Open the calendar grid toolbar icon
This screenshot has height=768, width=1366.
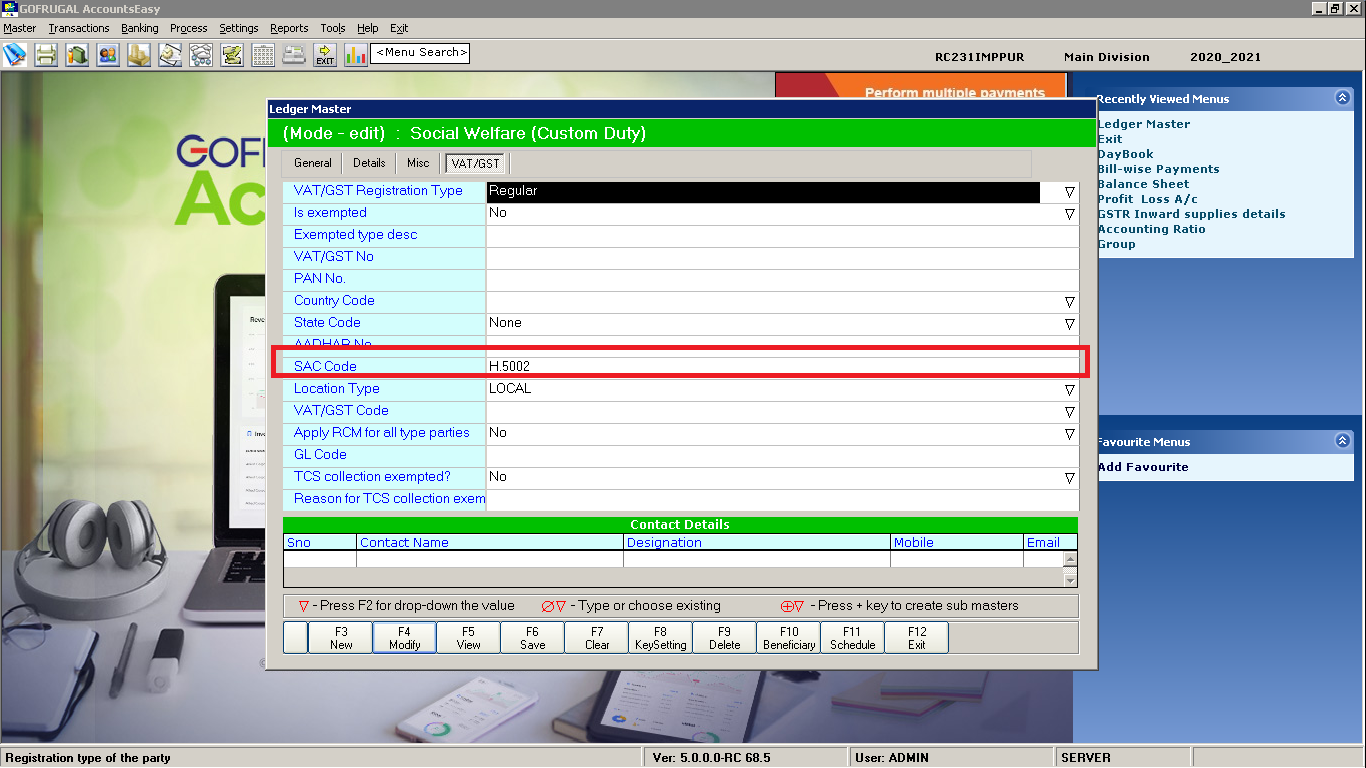(x=263, y=54)
